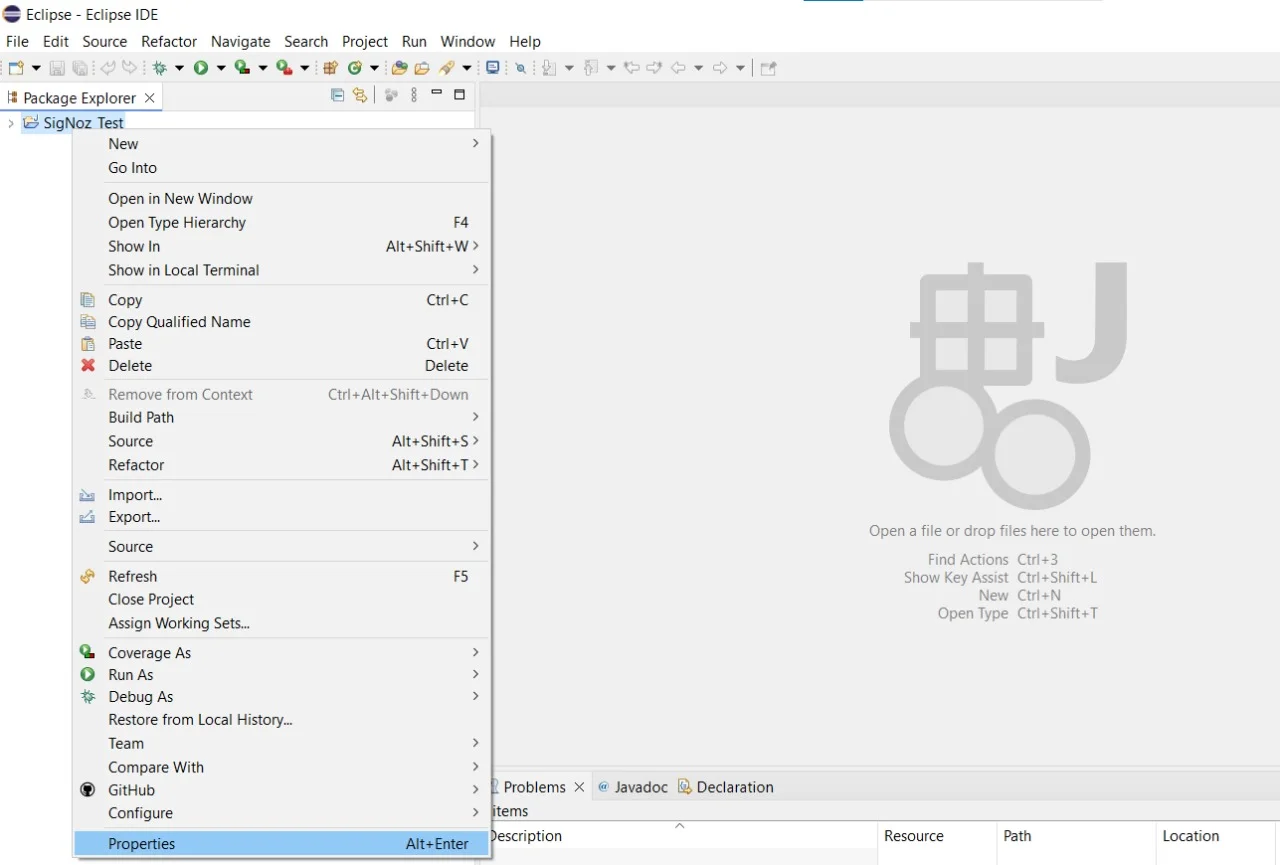The height and width of the screenshot is (865, 1280).
Task: Choose Properties from the context menu
Action: tap(282, 844)
